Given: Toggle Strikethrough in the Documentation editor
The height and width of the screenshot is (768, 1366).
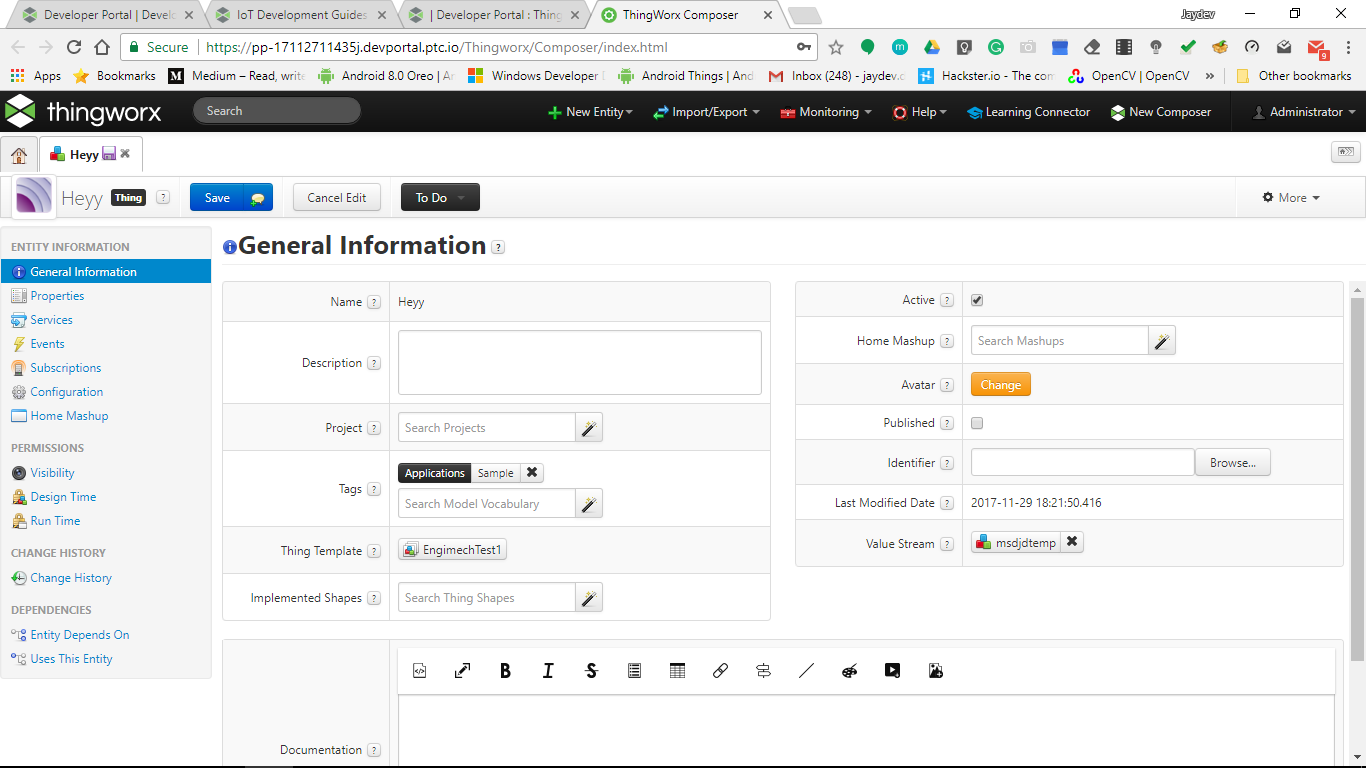Looking at the screenshot, I should pos(591,670).
